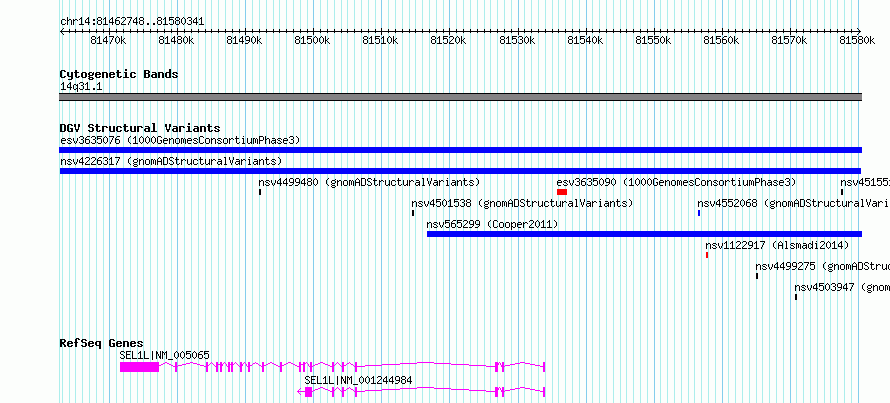Click the 81500k ruler tick label

tap(312, 40)
